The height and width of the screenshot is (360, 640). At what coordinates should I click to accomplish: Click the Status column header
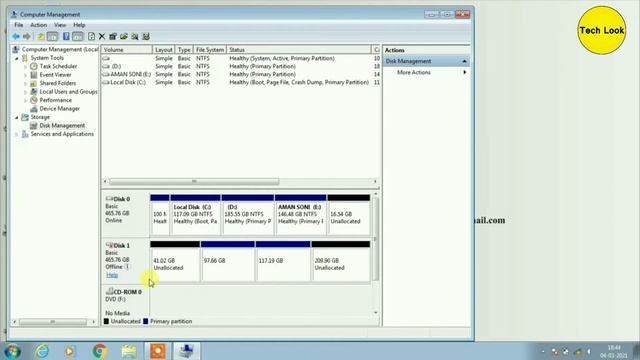(x=298, y=50)
